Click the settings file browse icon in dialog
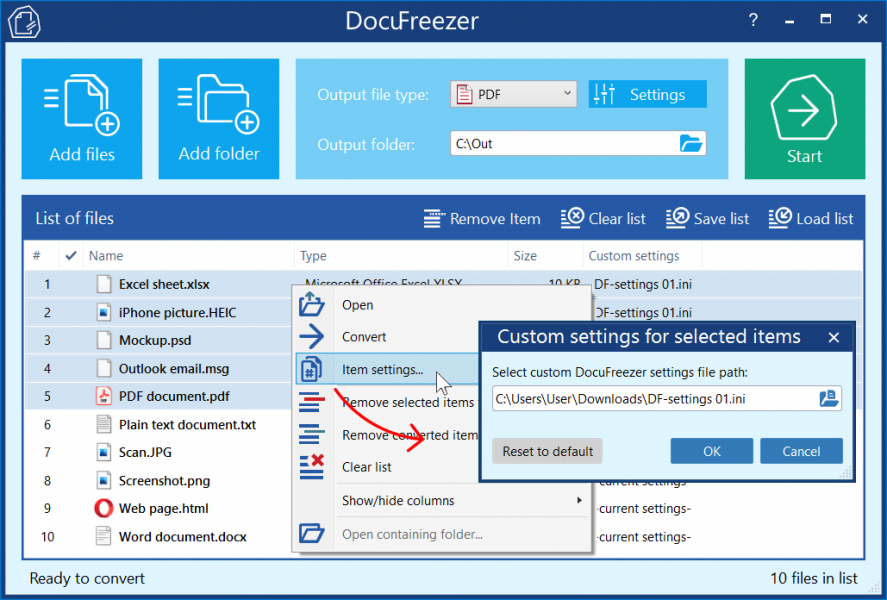This screenshot has width=887, height=600. coord(829,397)
